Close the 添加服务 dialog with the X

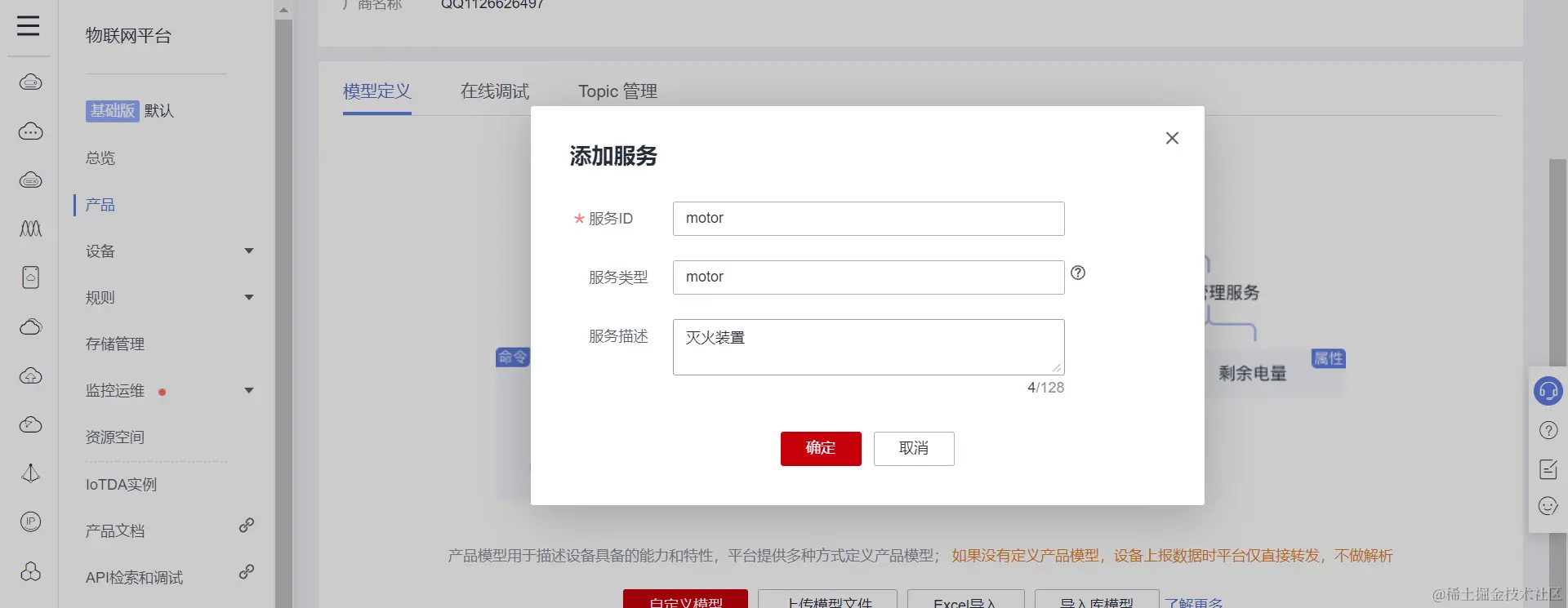[1172, 138]
